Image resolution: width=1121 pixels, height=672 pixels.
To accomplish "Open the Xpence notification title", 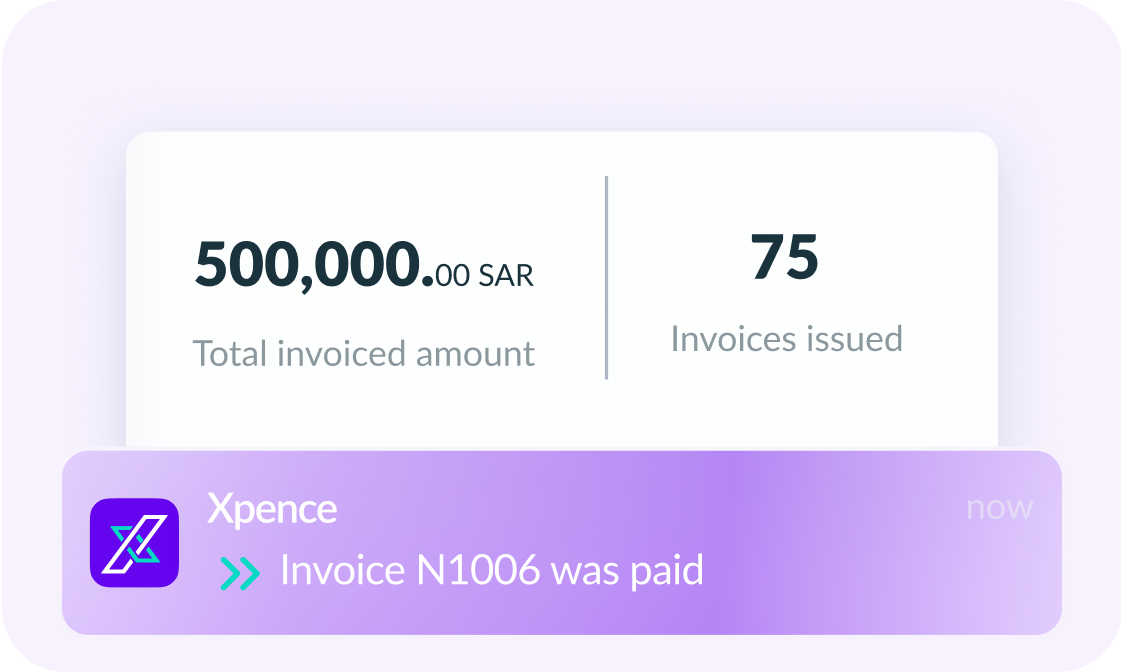I will 272,509.
